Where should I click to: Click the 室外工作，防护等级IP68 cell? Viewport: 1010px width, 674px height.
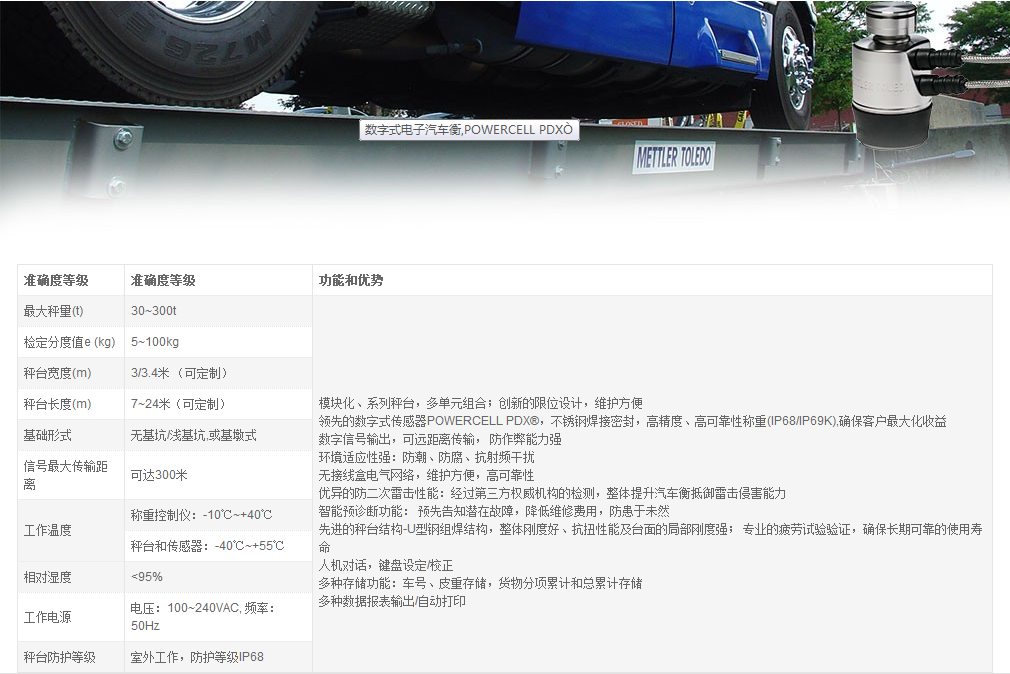click(x=197, y=657)
